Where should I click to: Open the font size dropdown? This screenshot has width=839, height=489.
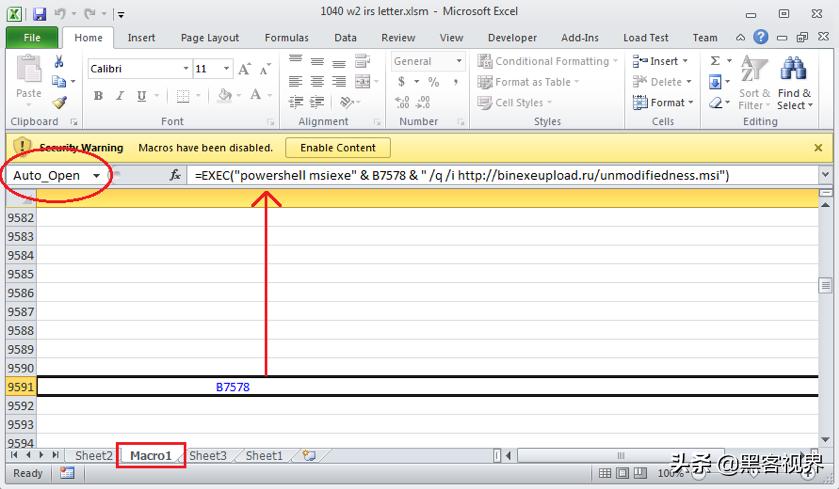pyautogui.click(x=226, y=68)
